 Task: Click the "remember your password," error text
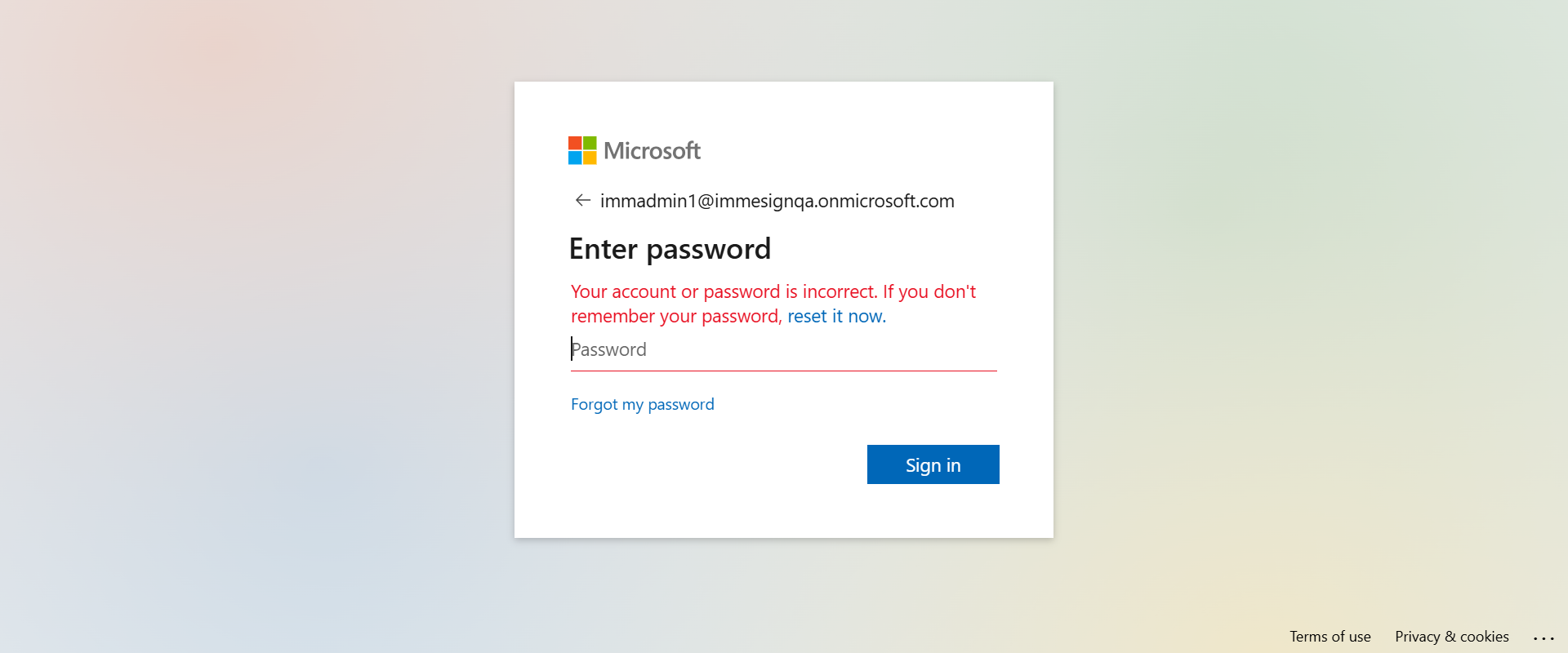point(676,317)
